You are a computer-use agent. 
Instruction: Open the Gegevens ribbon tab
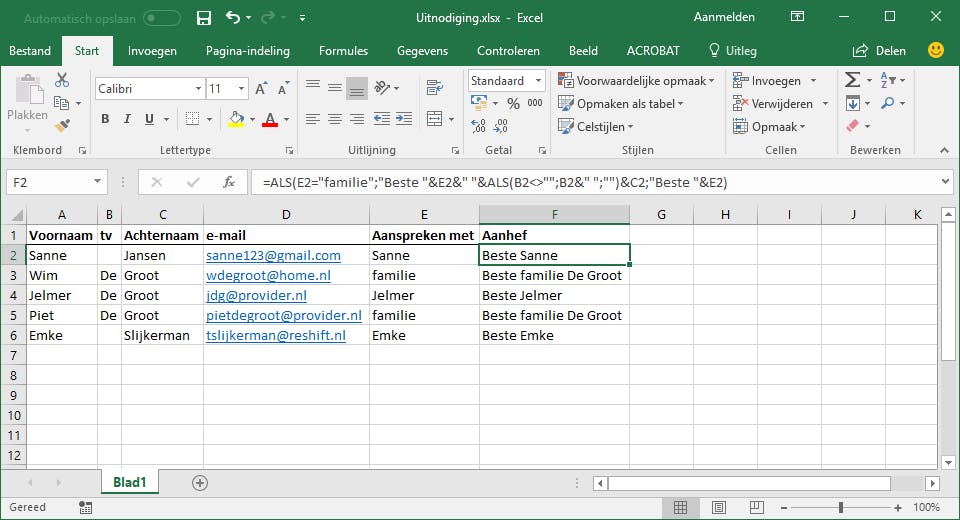[422, 51]
